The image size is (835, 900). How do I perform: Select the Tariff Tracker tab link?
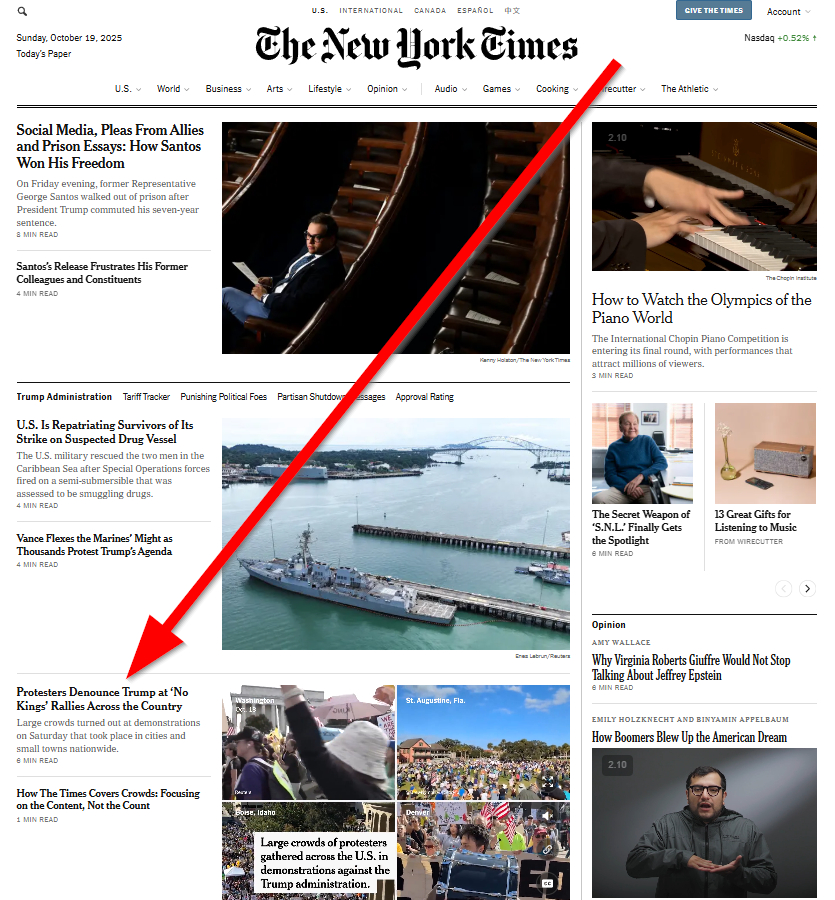pyautogui.click(x=146, y=397)
